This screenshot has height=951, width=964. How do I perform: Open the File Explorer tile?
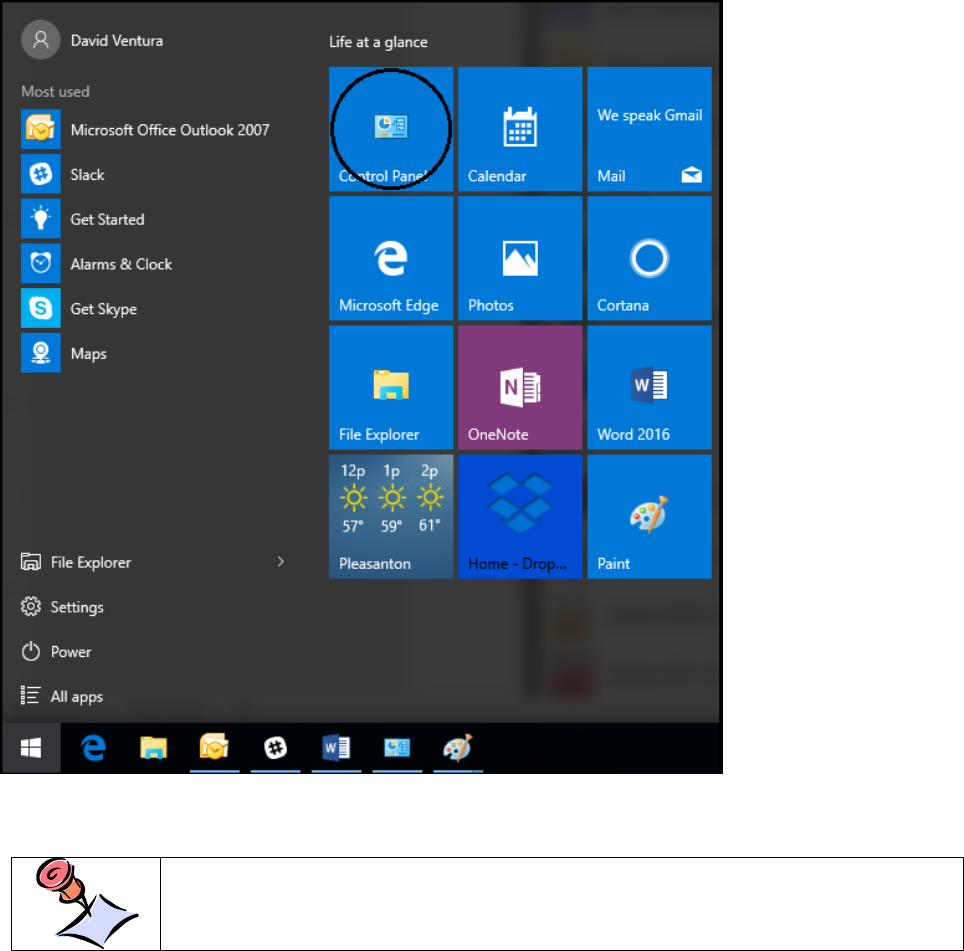(x=391, y=387)
